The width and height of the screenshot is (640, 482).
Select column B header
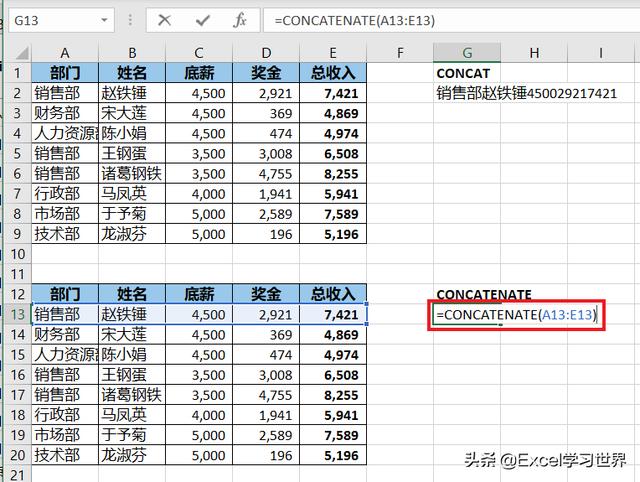[x=132, y=53]
